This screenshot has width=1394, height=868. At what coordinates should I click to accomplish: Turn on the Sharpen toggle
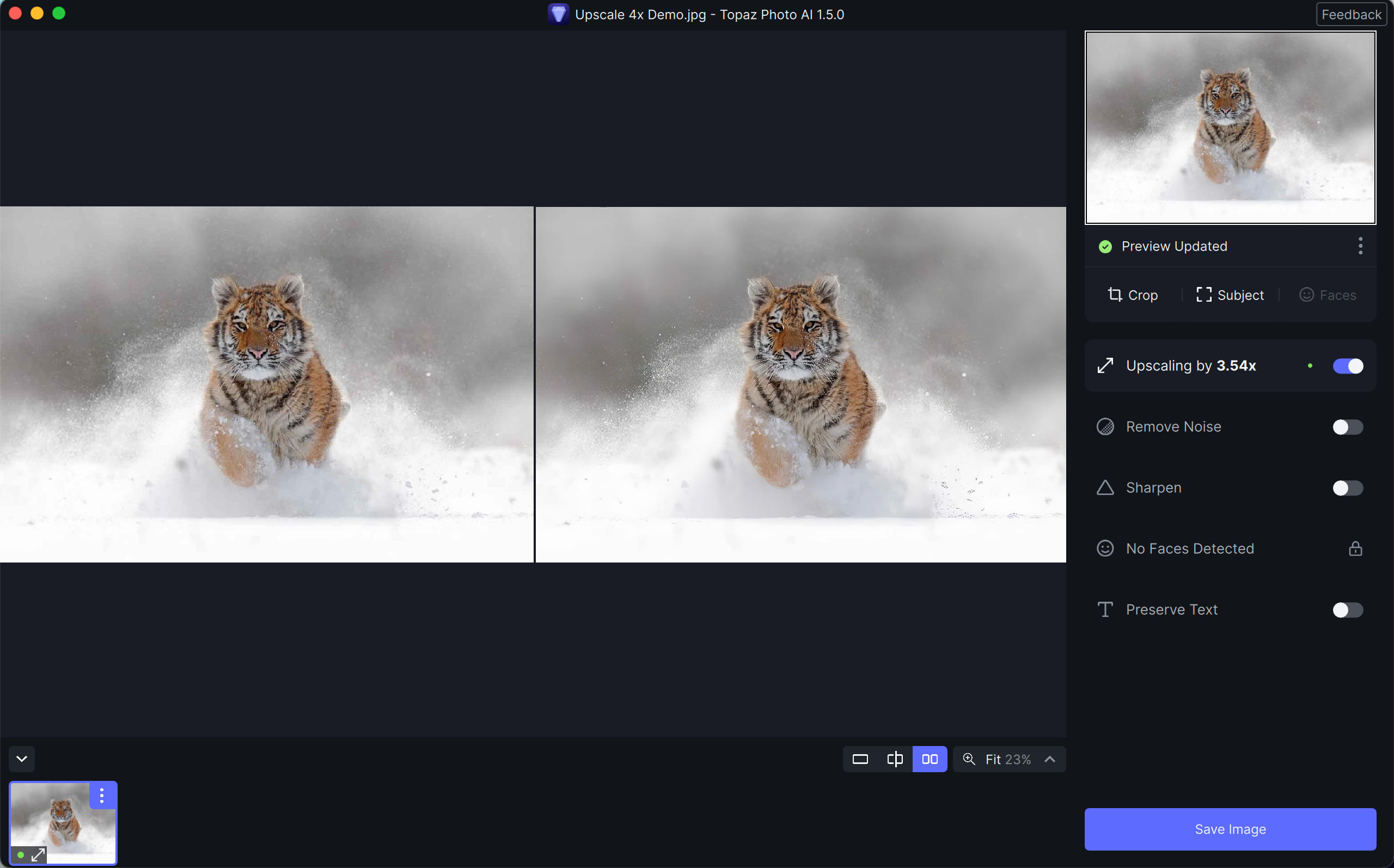point(1347,487)
